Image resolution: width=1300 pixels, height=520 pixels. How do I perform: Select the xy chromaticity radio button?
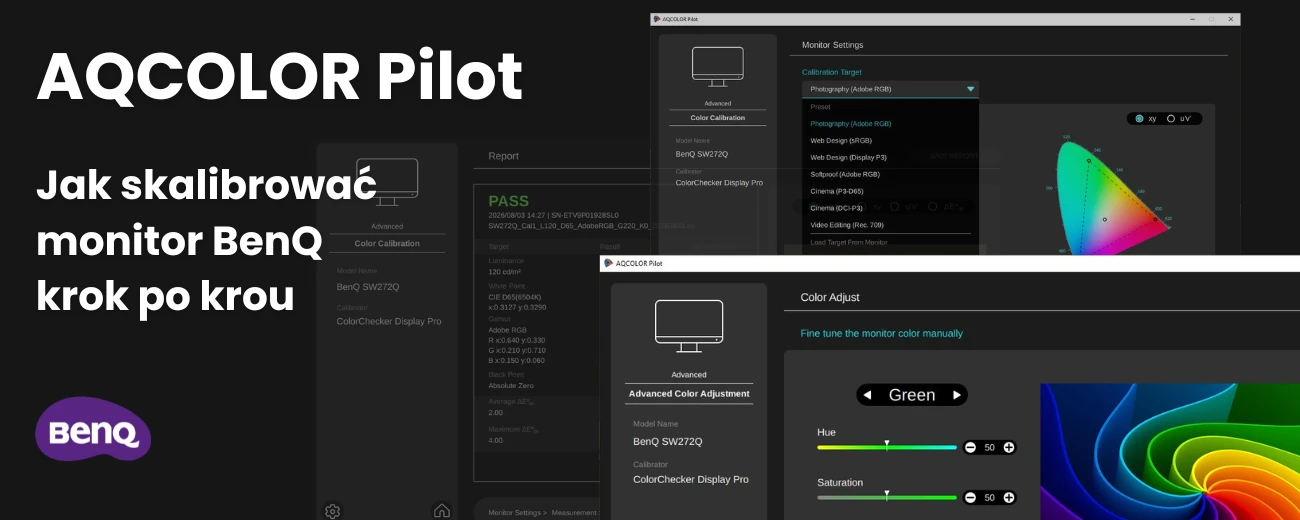click(x=1138, y=118)
